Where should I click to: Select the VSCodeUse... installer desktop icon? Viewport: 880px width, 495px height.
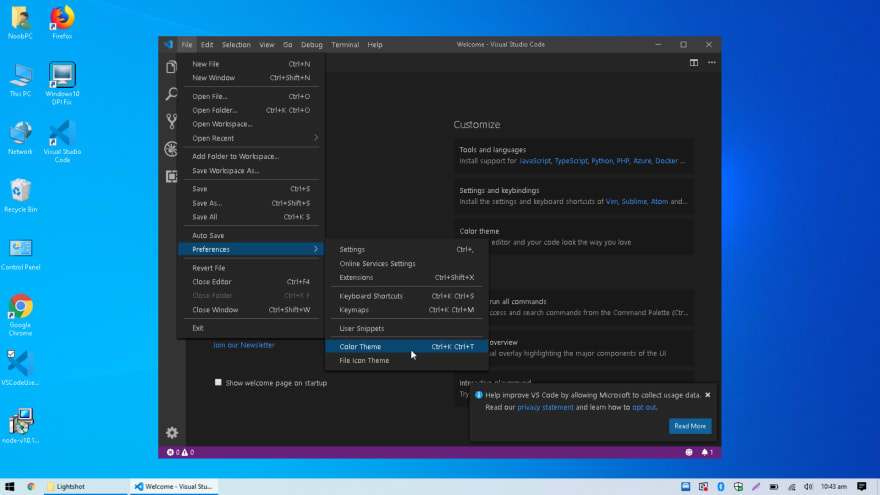(20, 368)
